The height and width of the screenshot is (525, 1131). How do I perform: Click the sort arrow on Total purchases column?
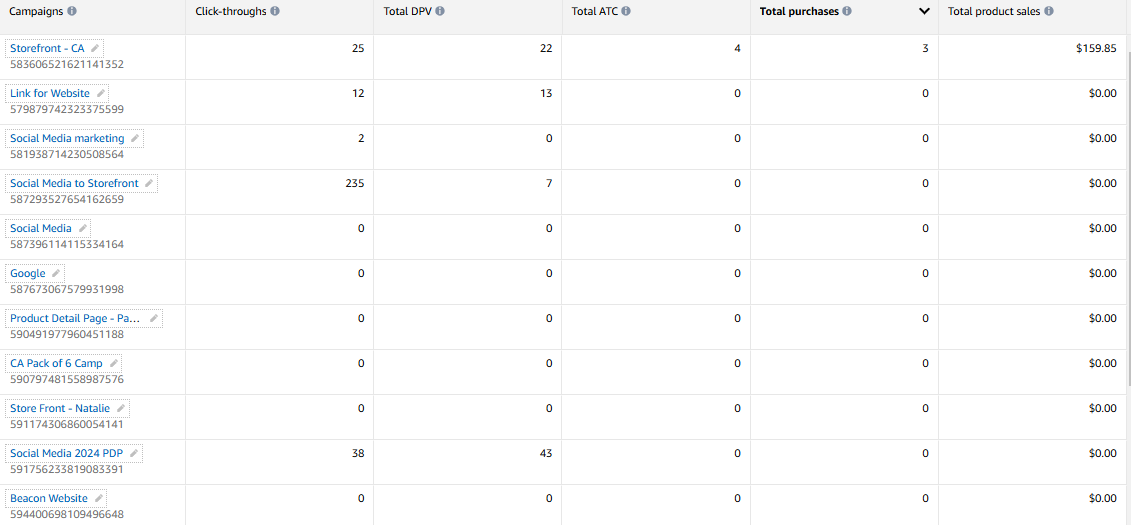click(924, 12)
